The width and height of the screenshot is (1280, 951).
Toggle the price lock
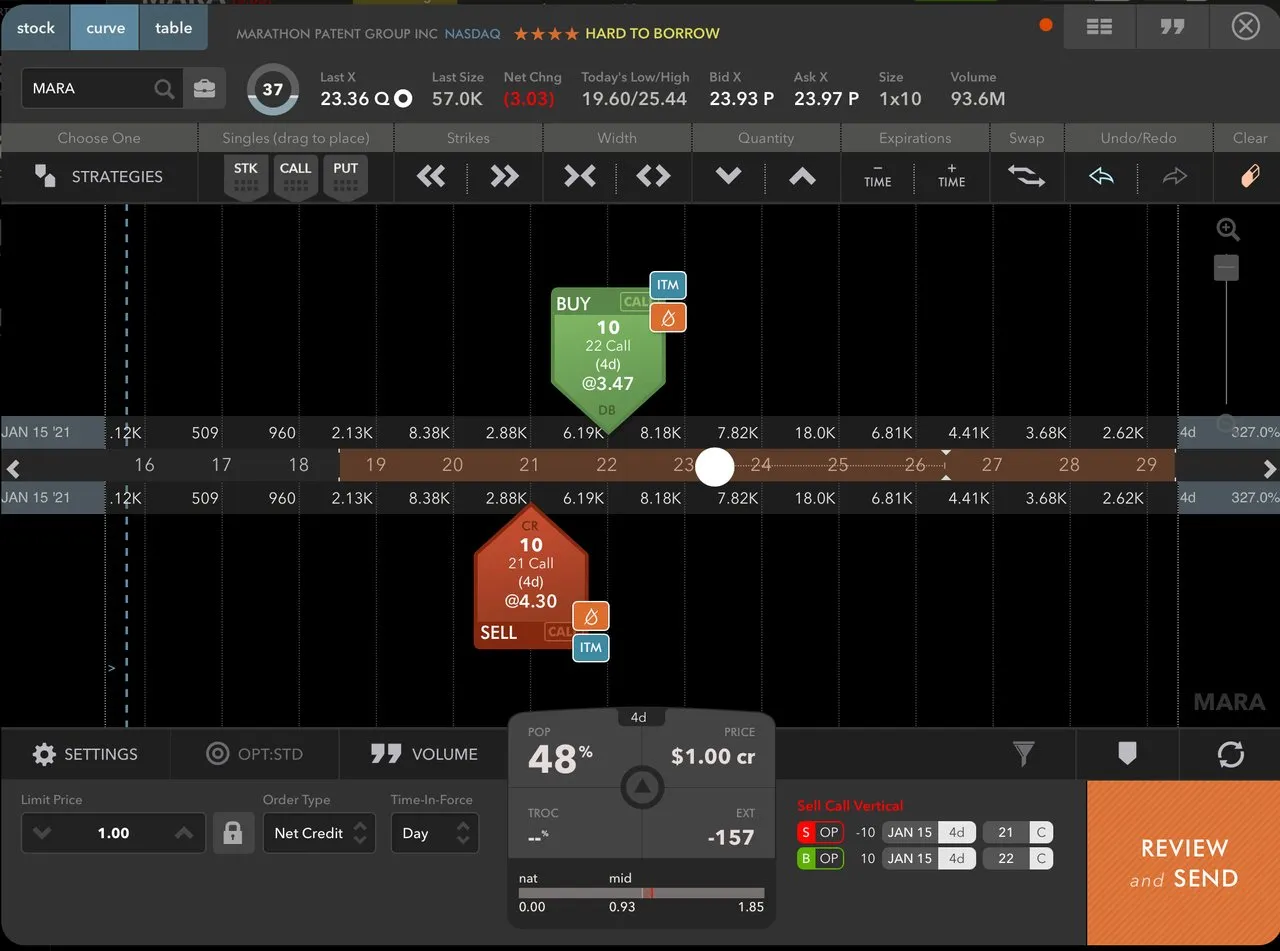[233, 833]
